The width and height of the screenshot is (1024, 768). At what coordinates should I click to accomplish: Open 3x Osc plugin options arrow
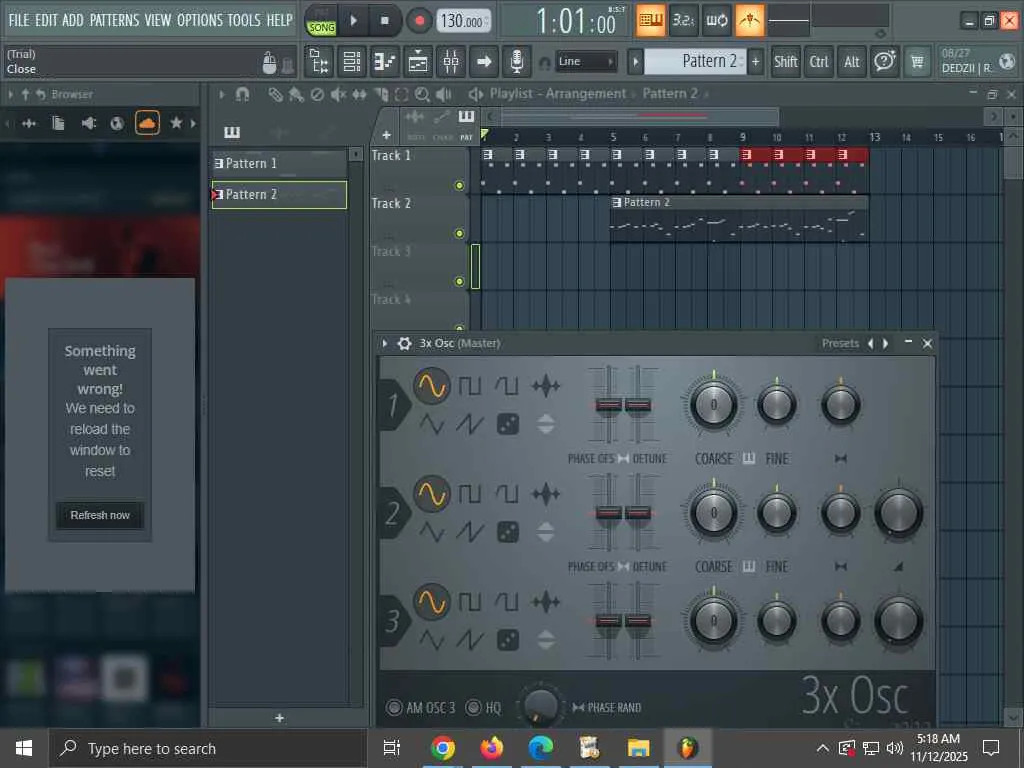(385, 344)
